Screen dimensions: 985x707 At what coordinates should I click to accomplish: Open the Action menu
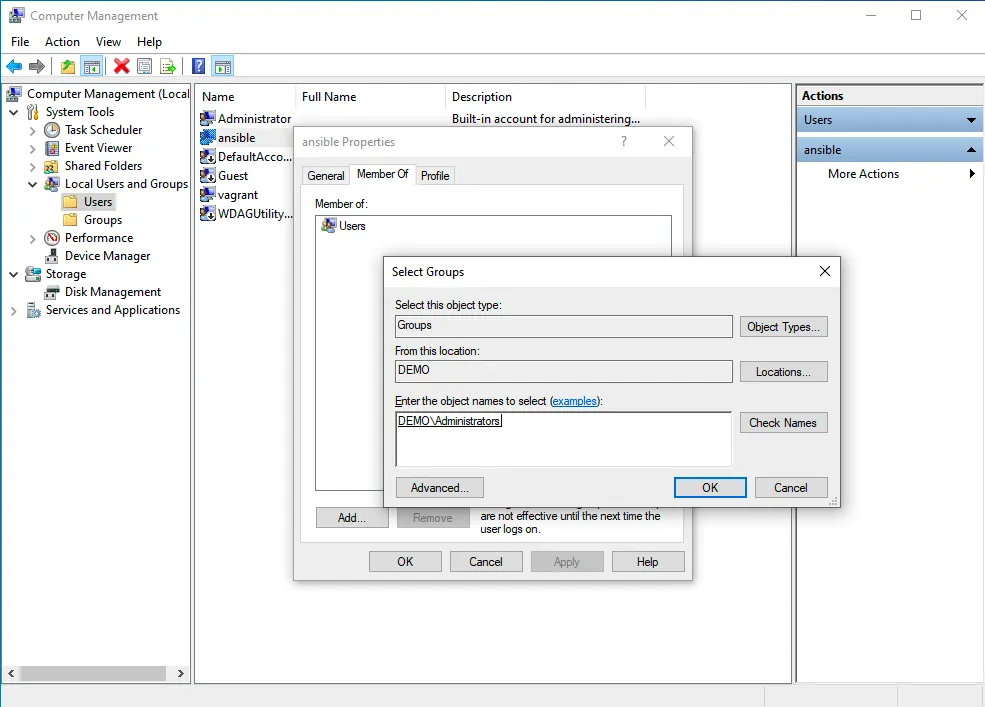tap(62, 41)
